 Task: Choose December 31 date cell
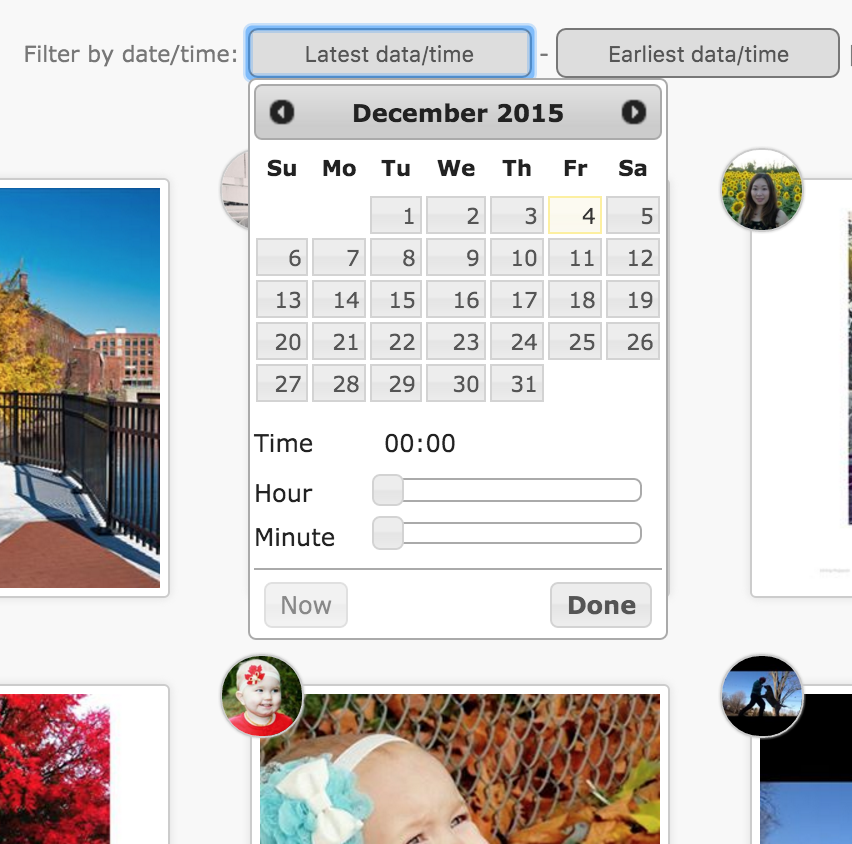click(x=517, y=384)
